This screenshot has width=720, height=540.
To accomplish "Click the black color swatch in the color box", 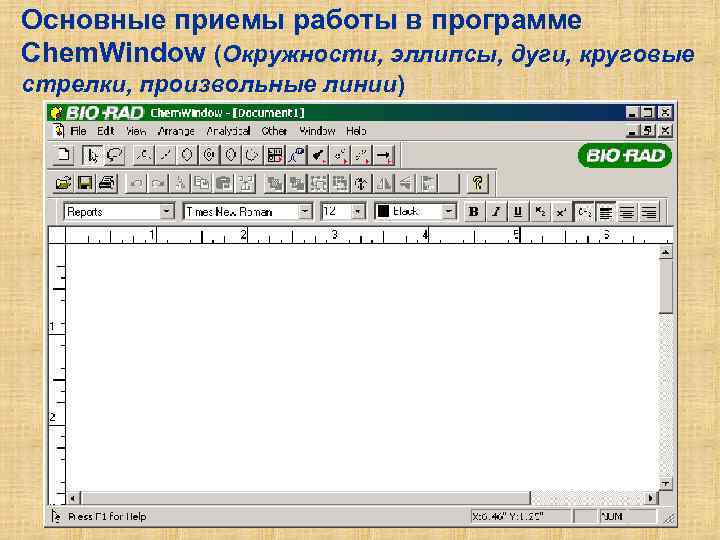I will (x=383, y=211).
